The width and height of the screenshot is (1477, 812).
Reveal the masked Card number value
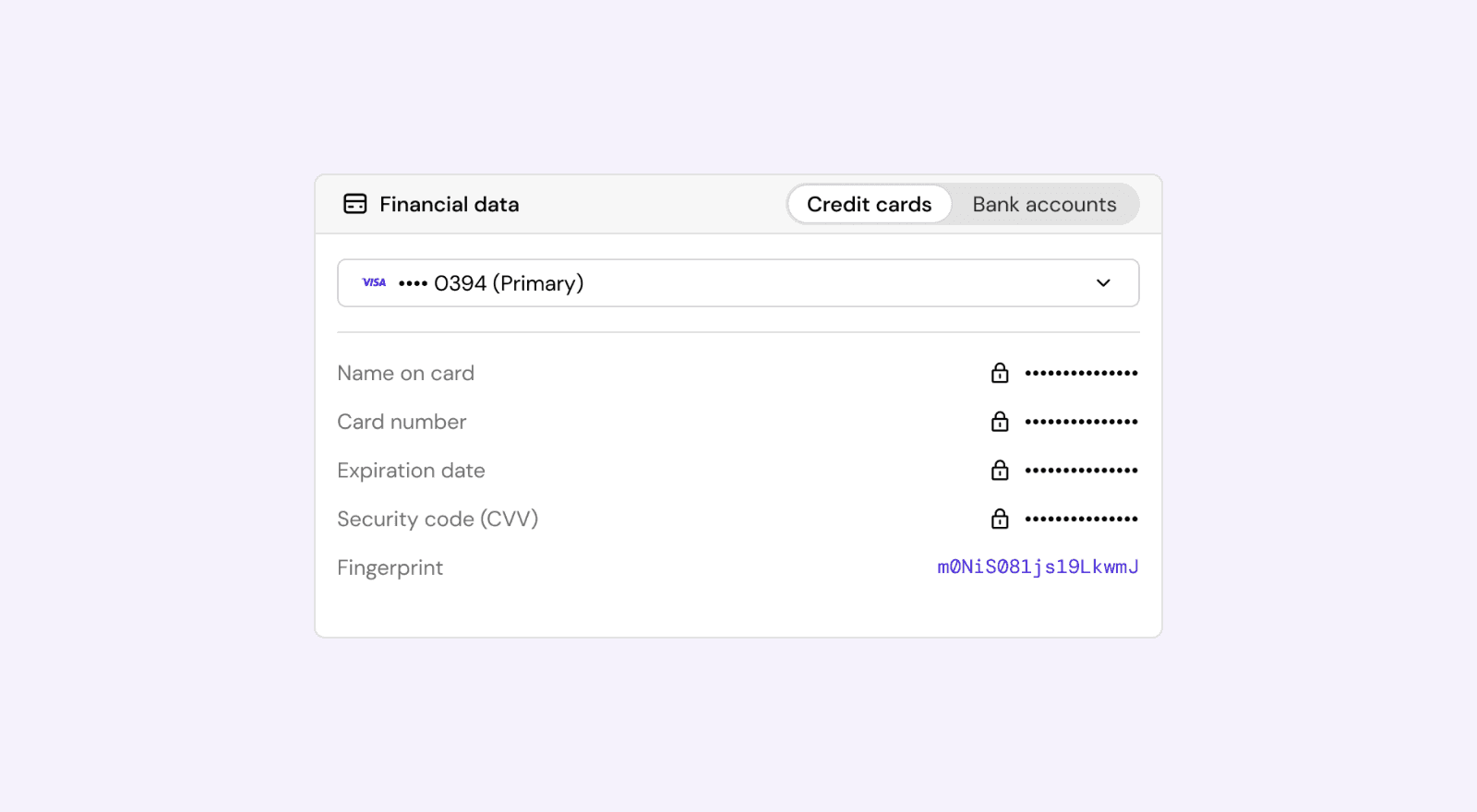click(x=1081, y=422)
